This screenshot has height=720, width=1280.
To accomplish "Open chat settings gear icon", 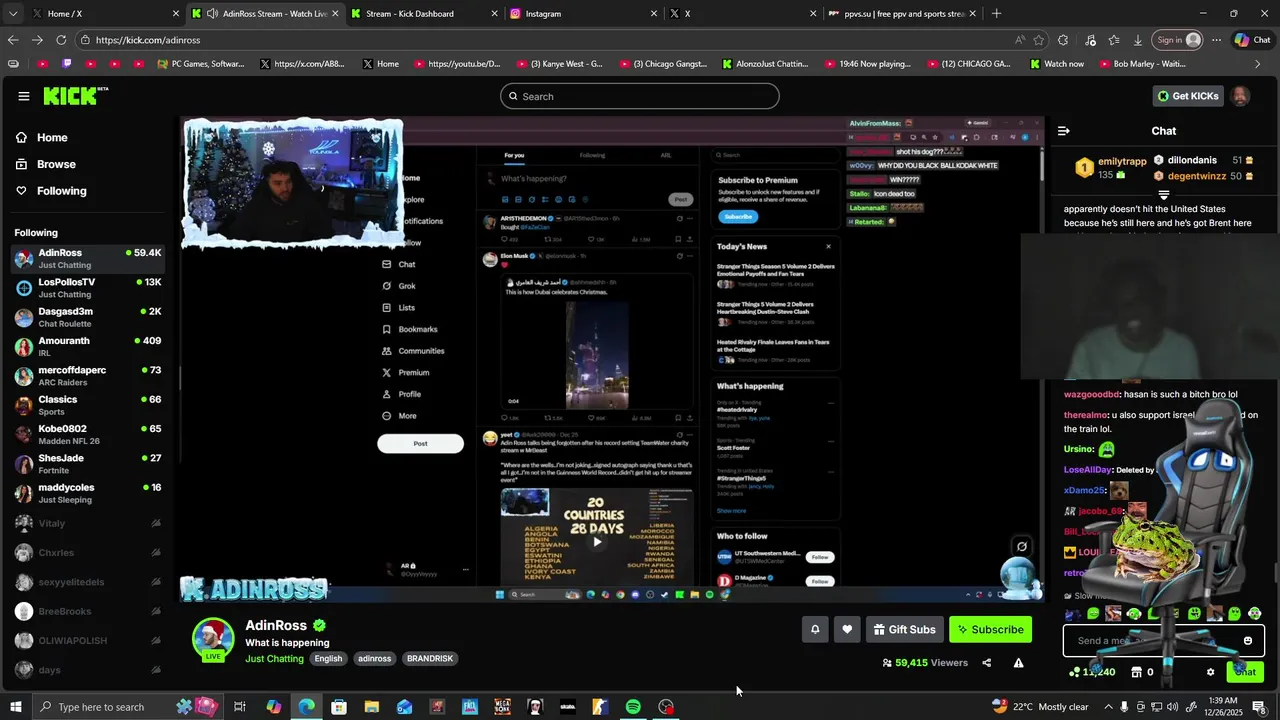I will (1210, 672).
